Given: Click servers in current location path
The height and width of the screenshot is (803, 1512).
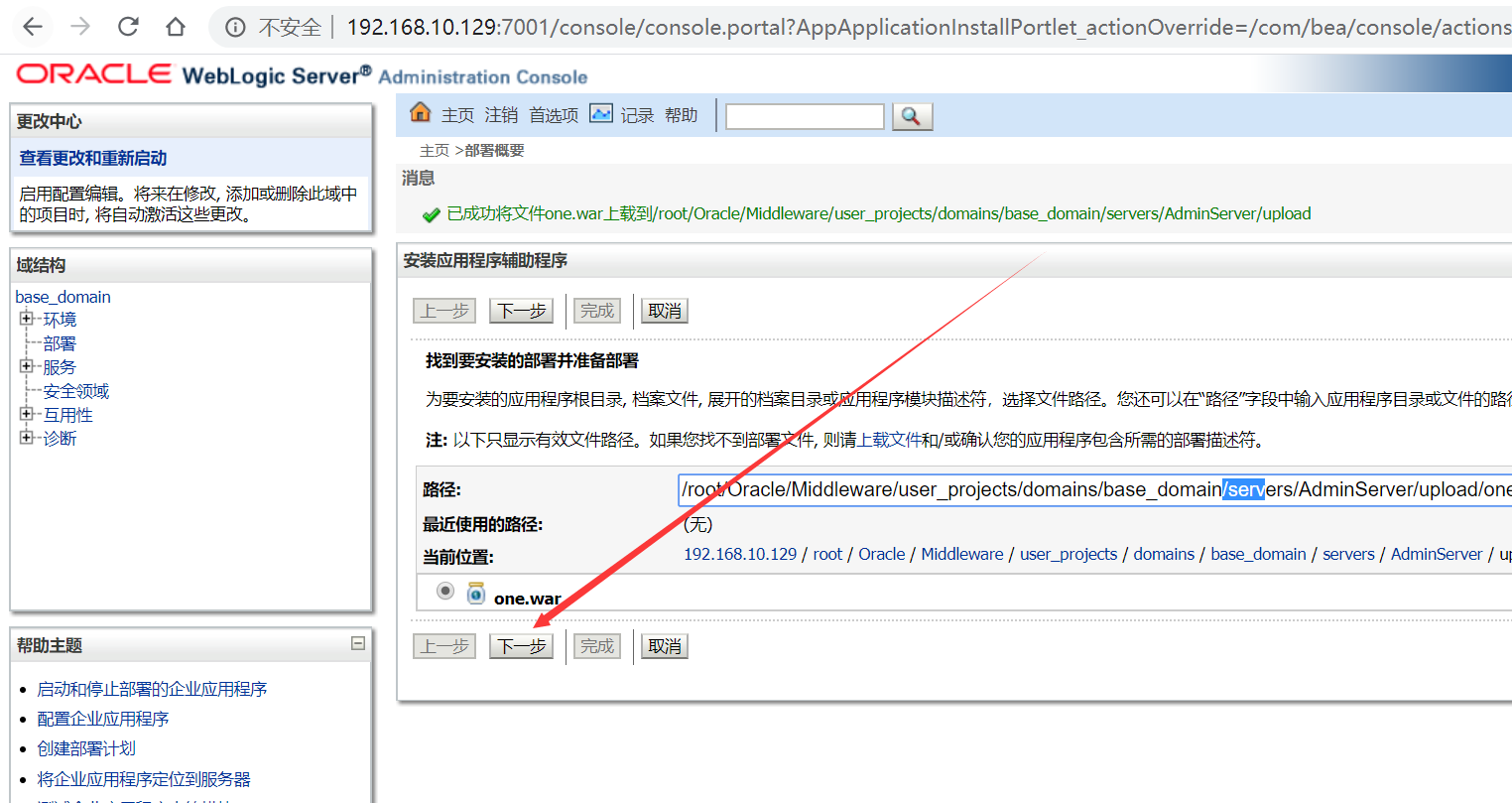Looking at the screenshot, I should (1348, 554).
